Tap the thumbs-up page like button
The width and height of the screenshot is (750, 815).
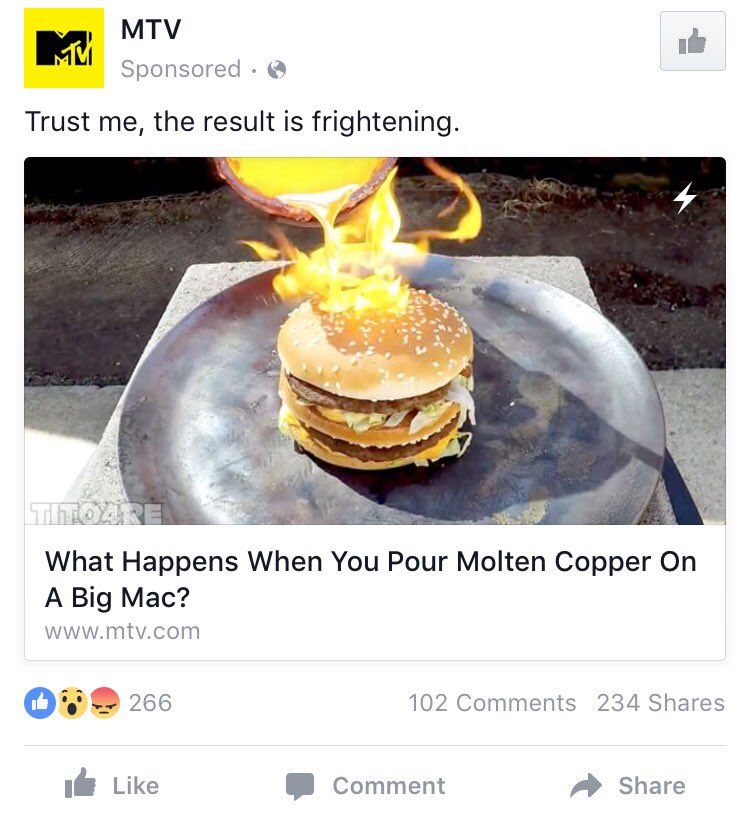692,41
